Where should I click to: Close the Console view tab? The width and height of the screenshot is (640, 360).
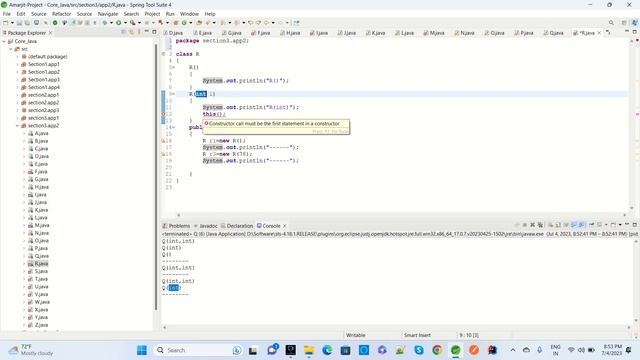click(284, 226)
